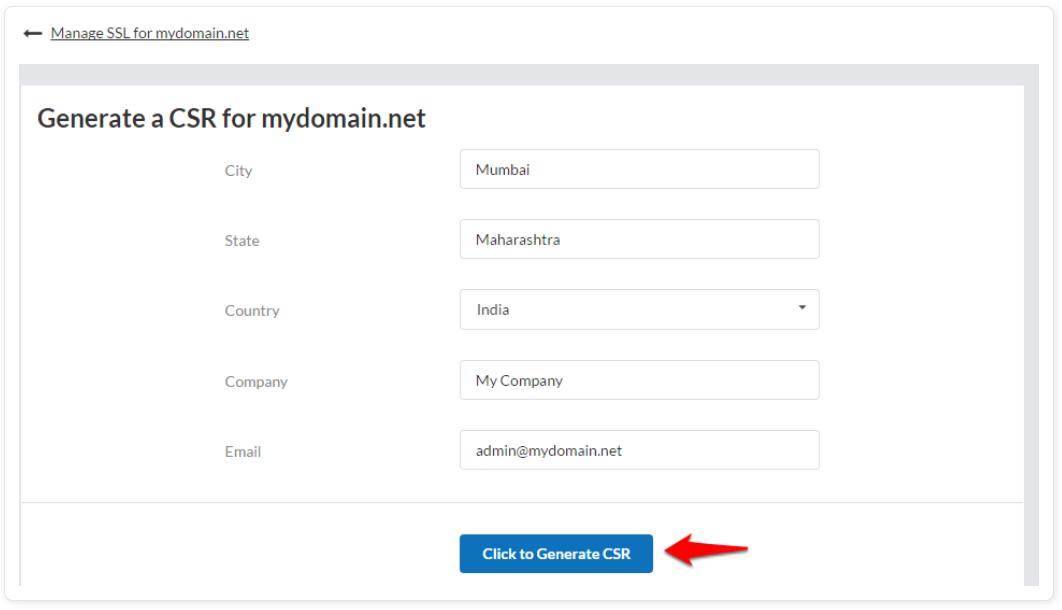1062x610 pixels.
Task: Click the Click to Generate CSR button
Action: tap(556, 554)
